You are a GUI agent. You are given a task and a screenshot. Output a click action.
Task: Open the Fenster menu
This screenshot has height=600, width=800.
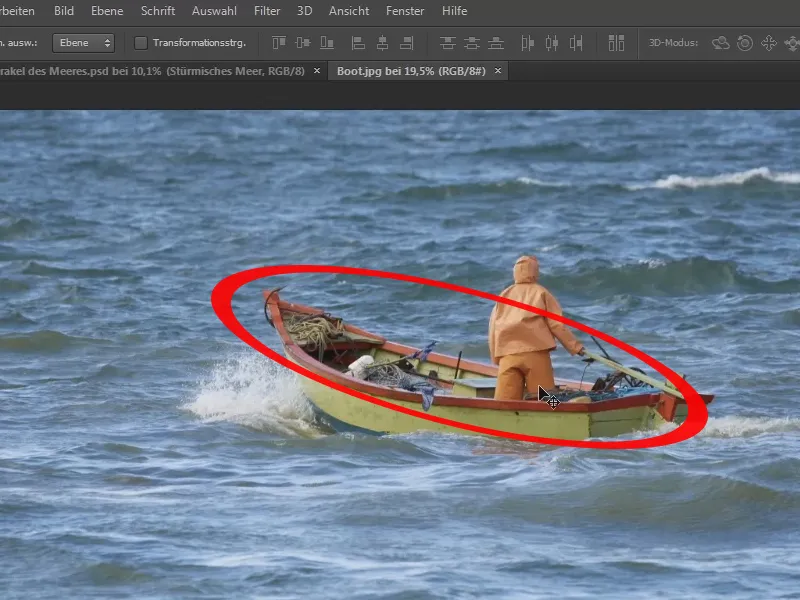pos(405,11)
